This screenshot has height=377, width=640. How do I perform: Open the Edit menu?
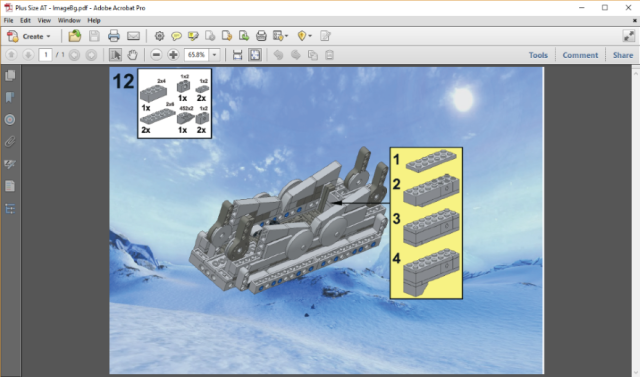point(25,20)
